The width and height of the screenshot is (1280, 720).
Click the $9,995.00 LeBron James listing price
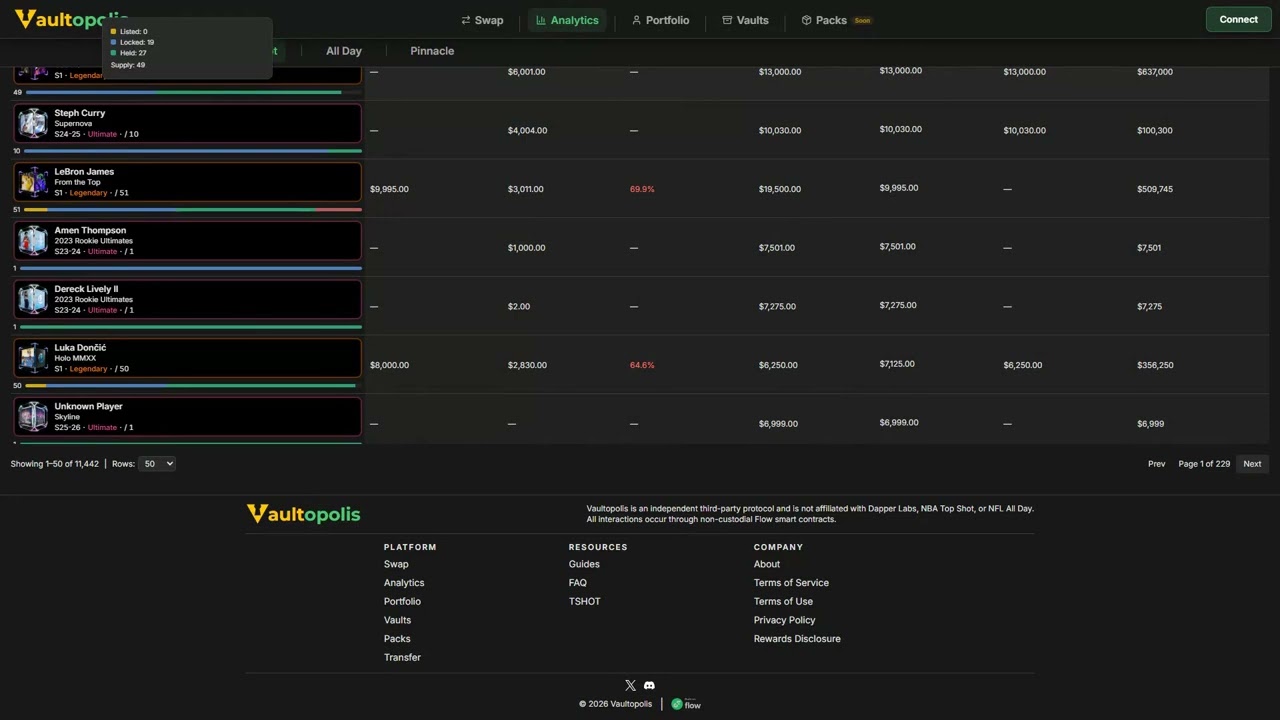click(x=389, y=189)
